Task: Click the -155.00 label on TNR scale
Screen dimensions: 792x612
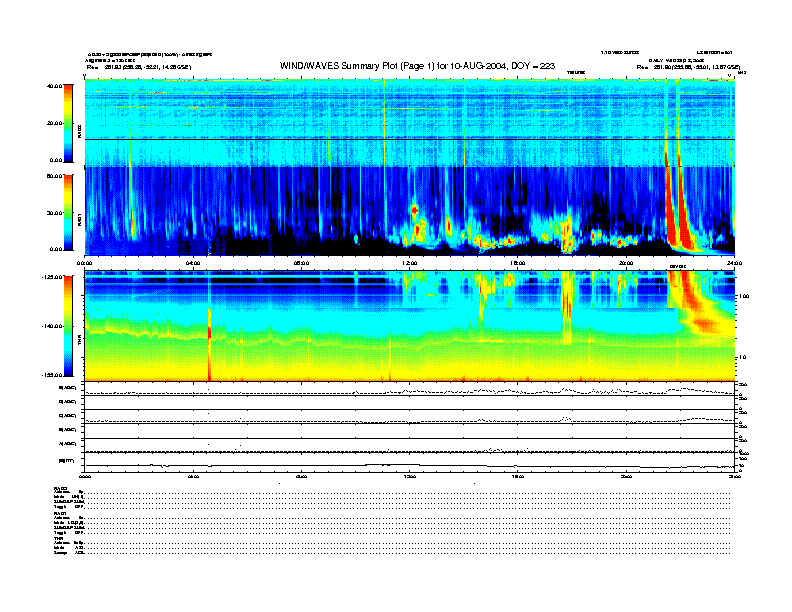Action: click(51, 373)
